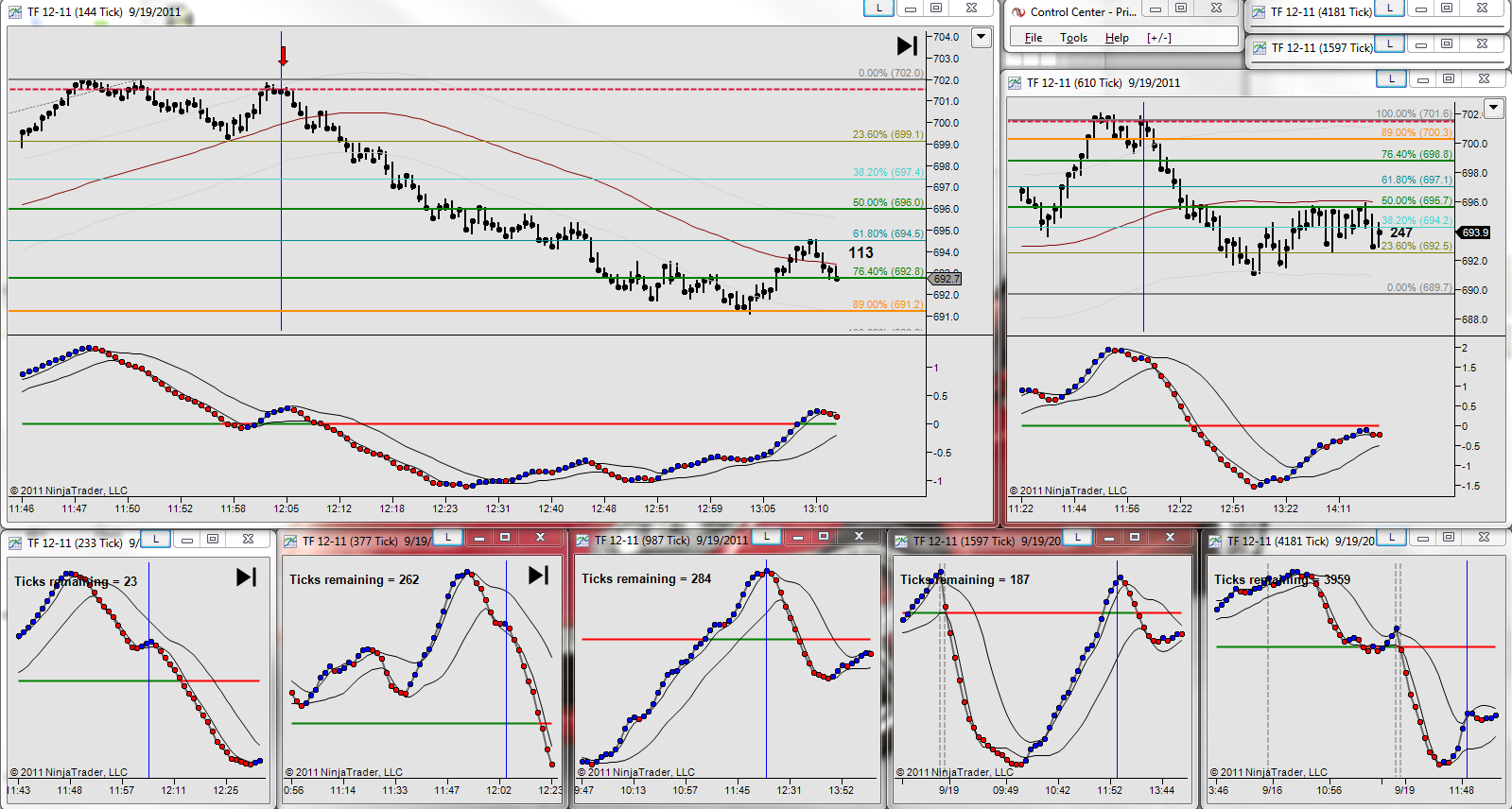The width and height of the screenshot is (1512, 809).
Task: Click the chart icon of the 233 Tick window
Action: pyautogui.click(x=15, y=542)
